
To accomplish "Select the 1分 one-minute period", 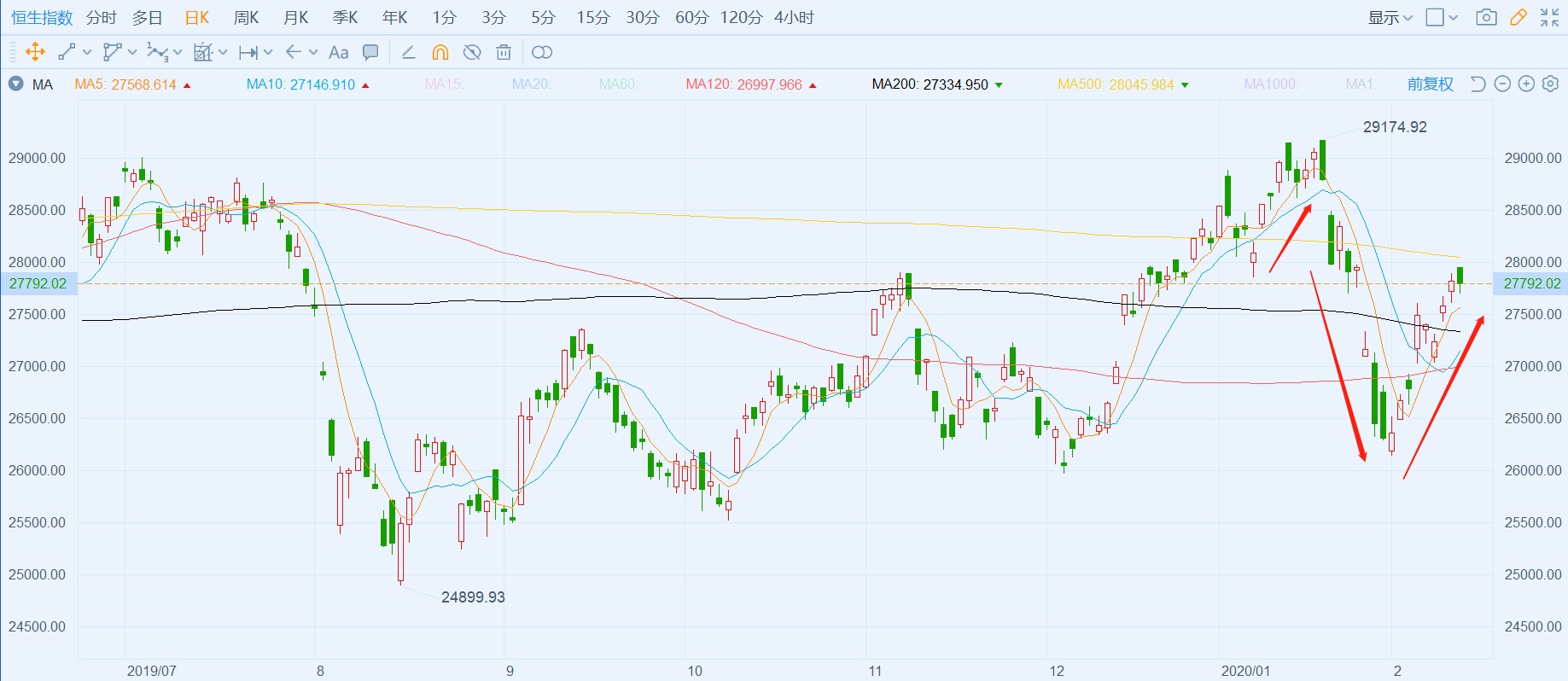I will coord(444,17).
